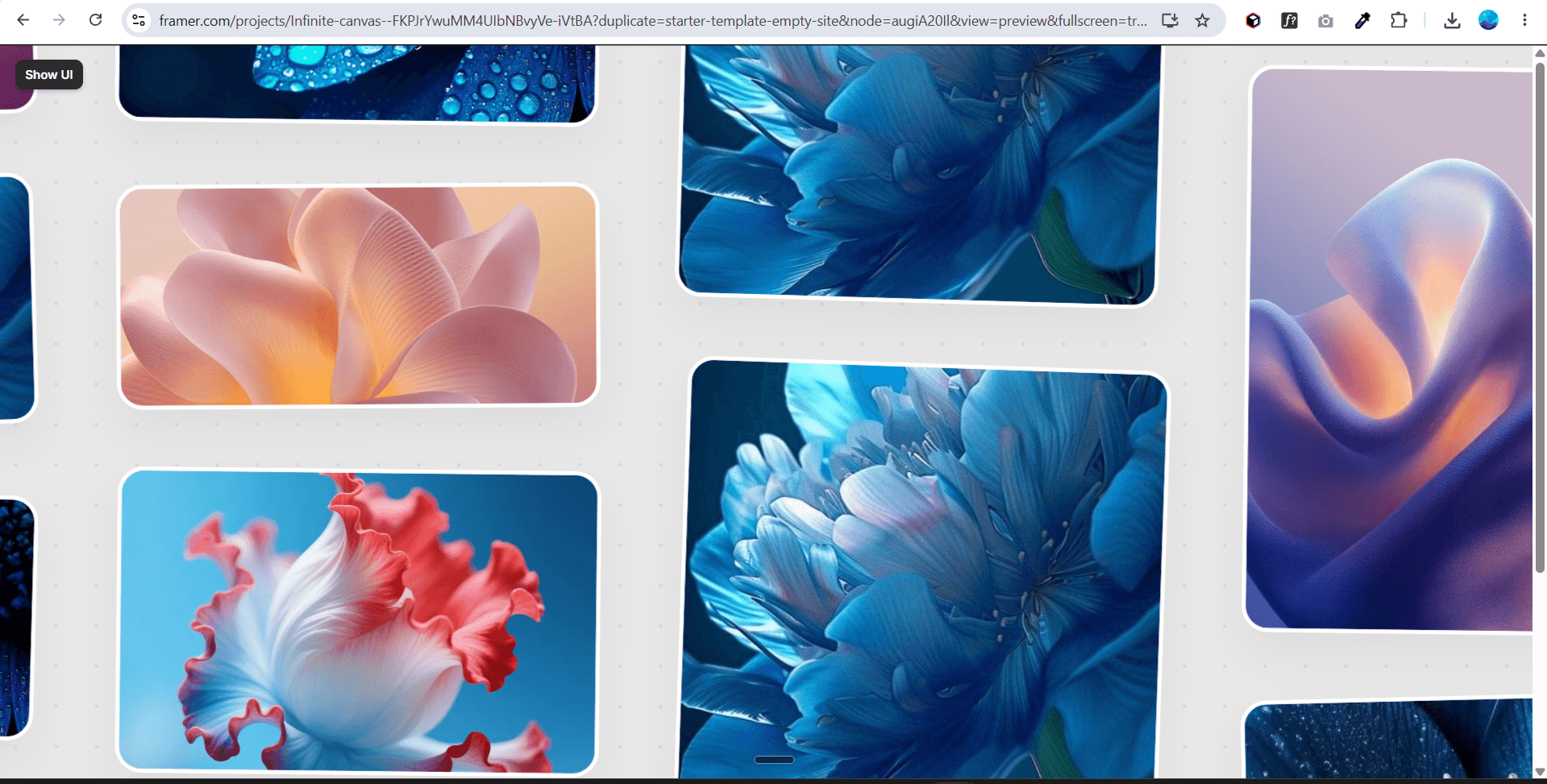Click the Show UI button
Screen dimensions: 1547x784
pyautogui.click(x=49, y=74)
